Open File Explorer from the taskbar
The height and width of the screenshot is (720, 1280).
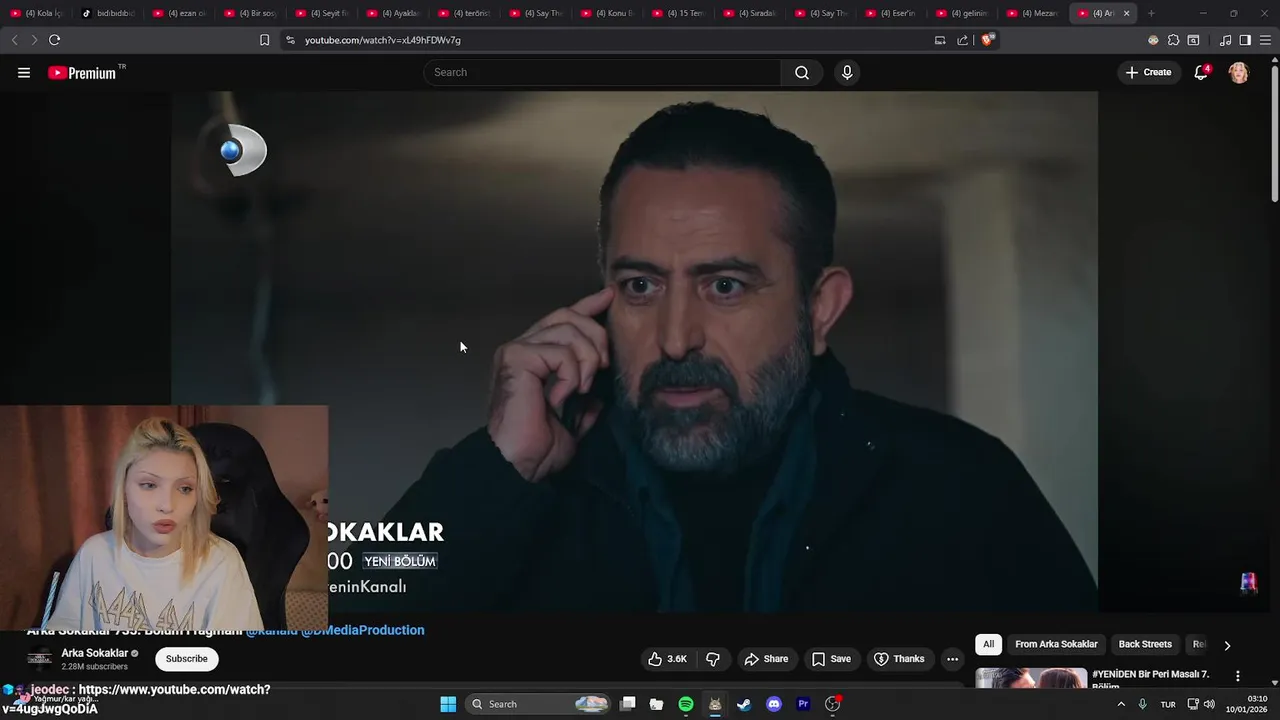tap(656, 704)
